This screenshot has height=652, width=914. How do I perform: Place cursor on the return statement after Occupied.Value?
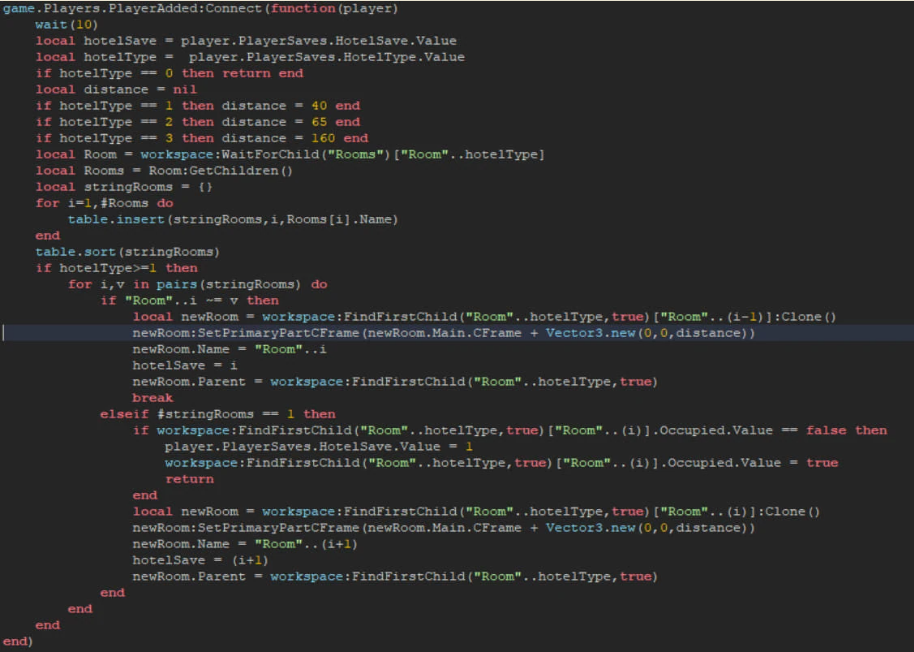coord(190,478)
